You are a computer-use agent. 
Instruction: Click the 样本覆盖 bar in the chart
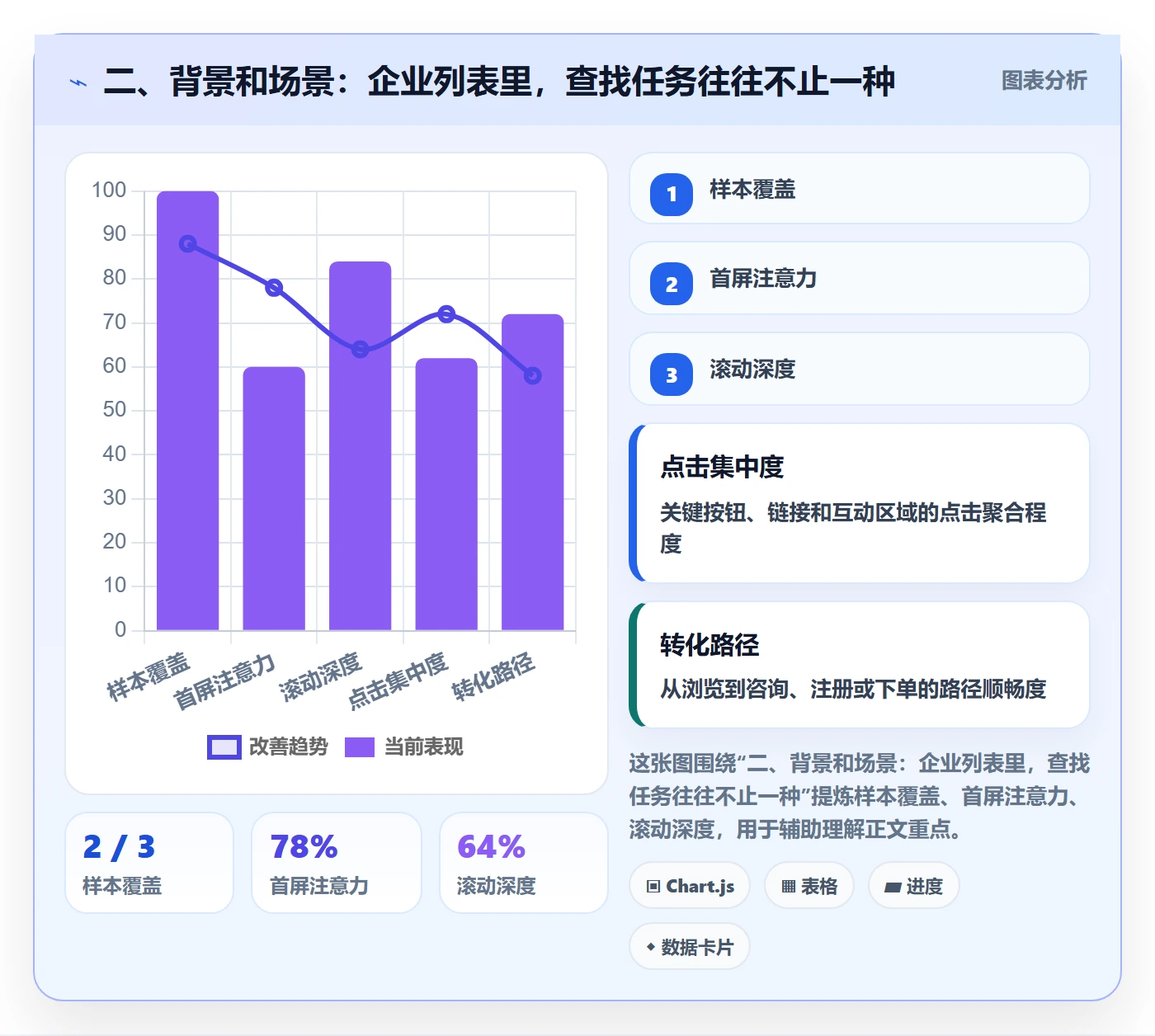point(188,411)
